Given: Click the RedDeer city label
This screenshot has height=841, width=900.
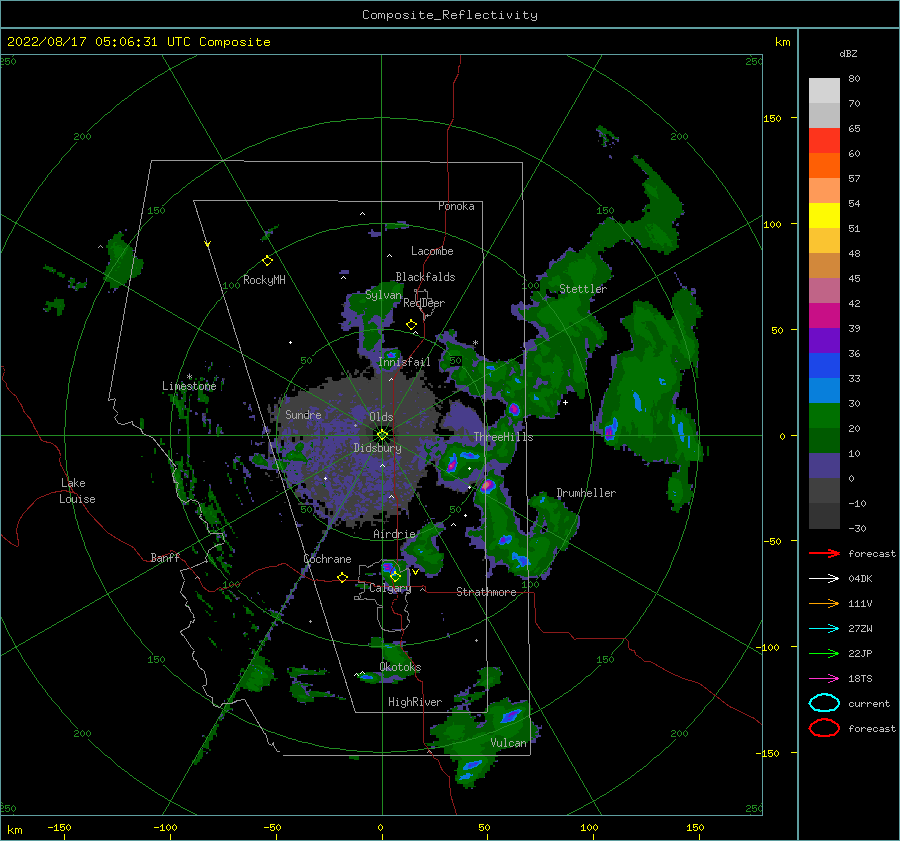Looking at the screenshot, I should (x=424, y=303).
